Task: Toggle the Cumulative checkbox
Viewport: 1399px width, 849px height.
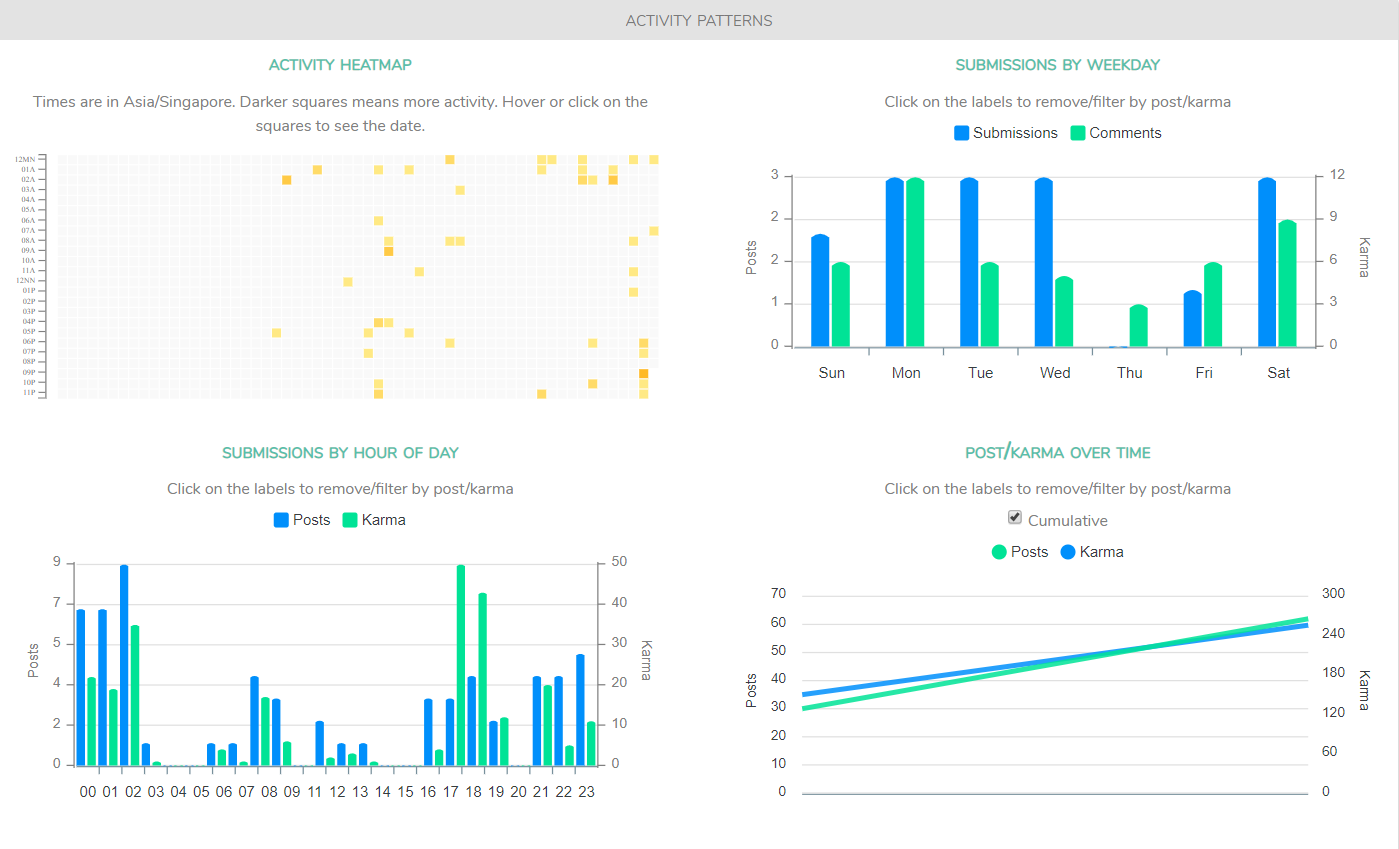Action: (x=1015, y=518)
